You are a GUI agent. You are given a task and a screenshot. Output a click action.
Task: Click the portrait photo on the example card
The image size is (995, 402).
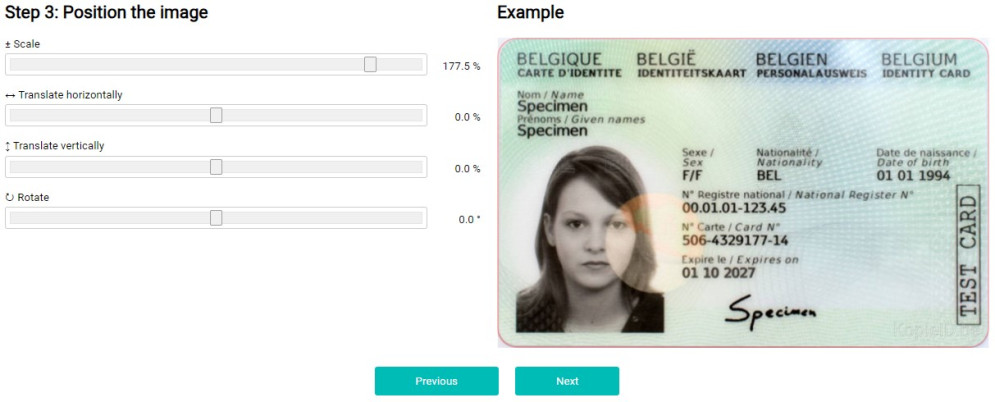coord(590,240)
